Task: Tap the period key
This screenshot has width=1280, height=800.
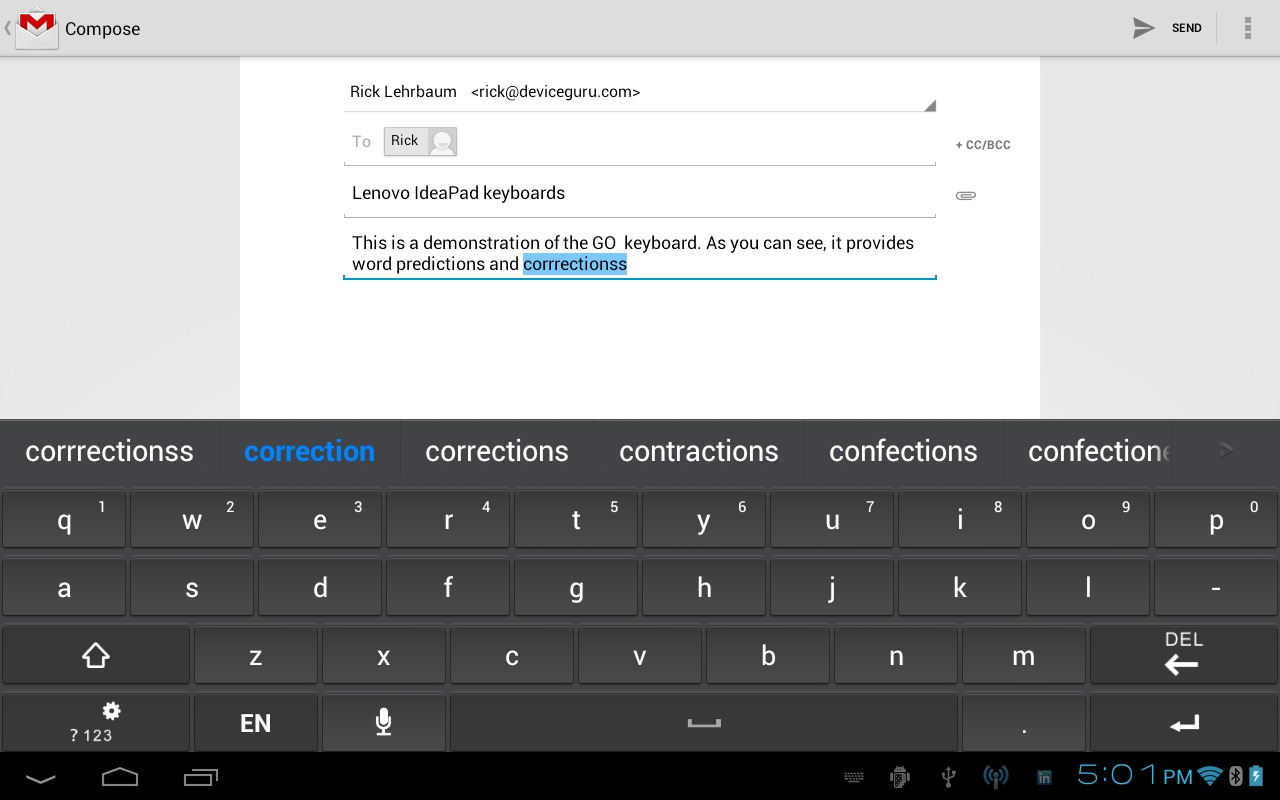Action: 1024,722
